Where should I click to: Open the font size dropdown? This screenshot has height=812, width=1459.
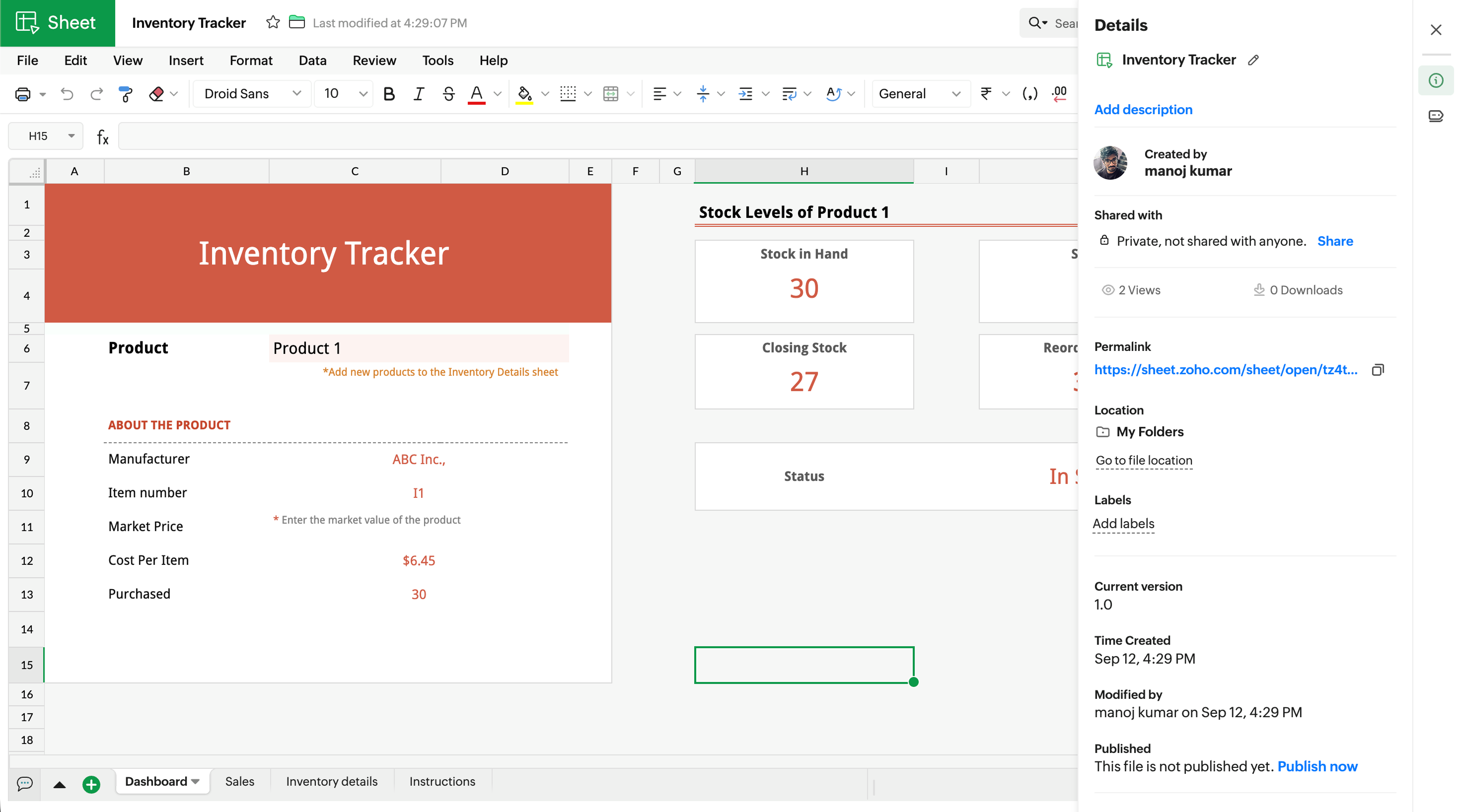(x=344, y=94)
